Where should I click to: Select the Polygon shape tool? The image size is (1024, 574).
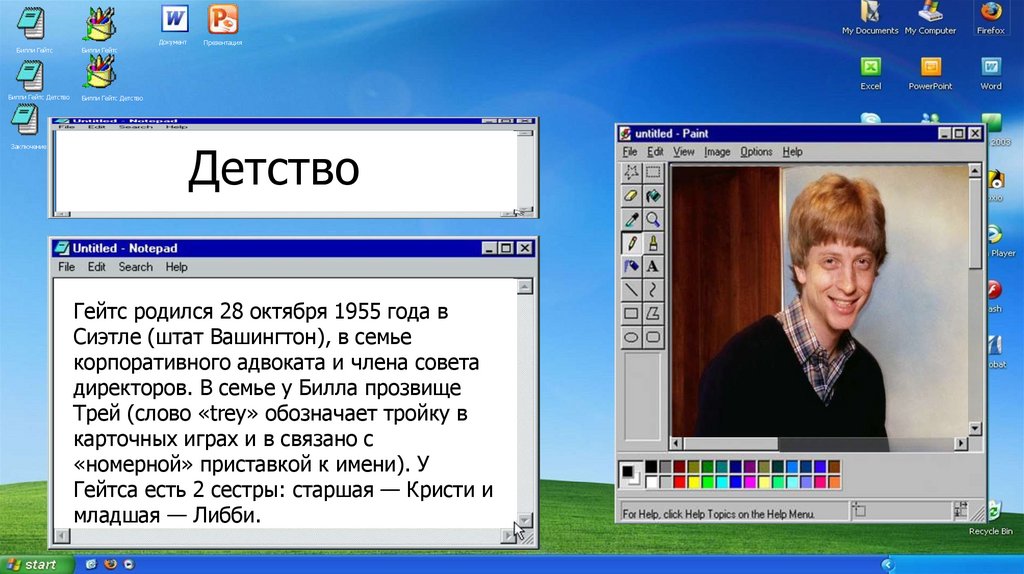[653, 313]
